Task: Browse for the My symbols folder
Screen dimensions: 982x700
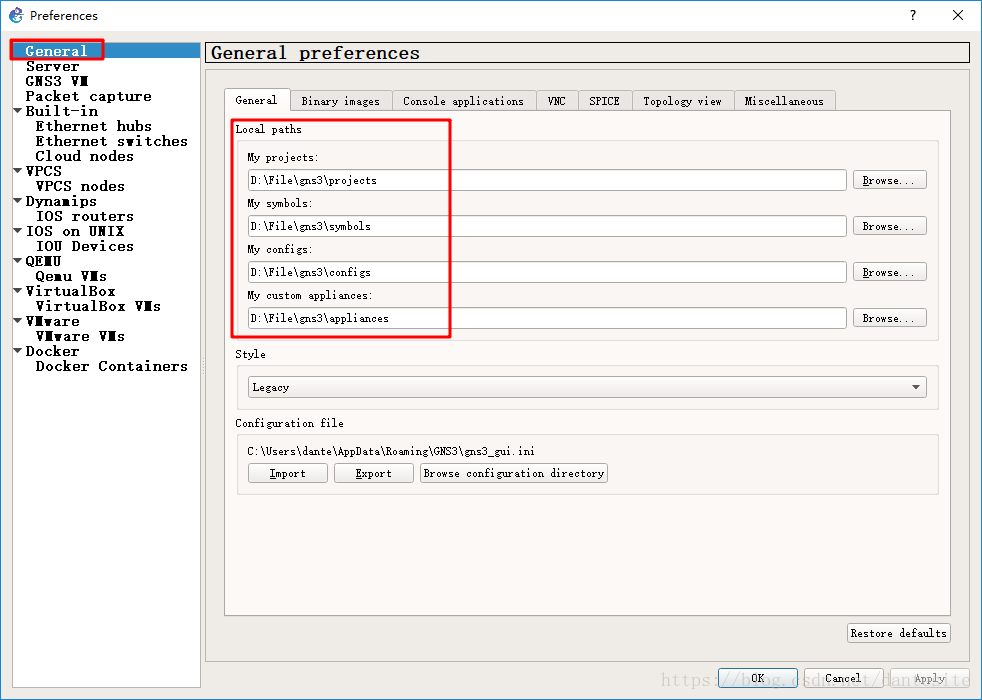Action: (889, 226)
